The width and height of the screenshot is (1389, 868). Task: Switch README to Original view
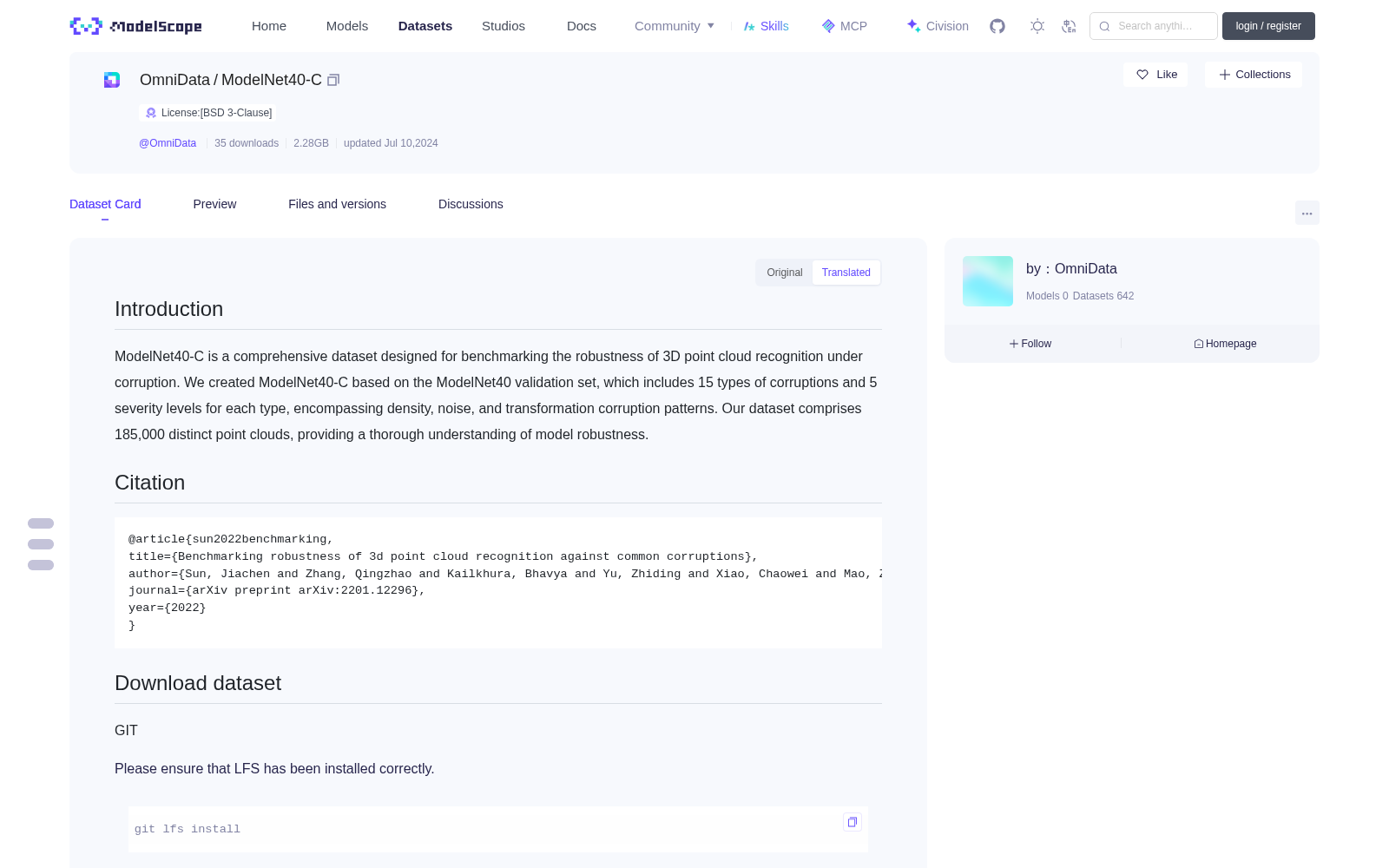785,273
